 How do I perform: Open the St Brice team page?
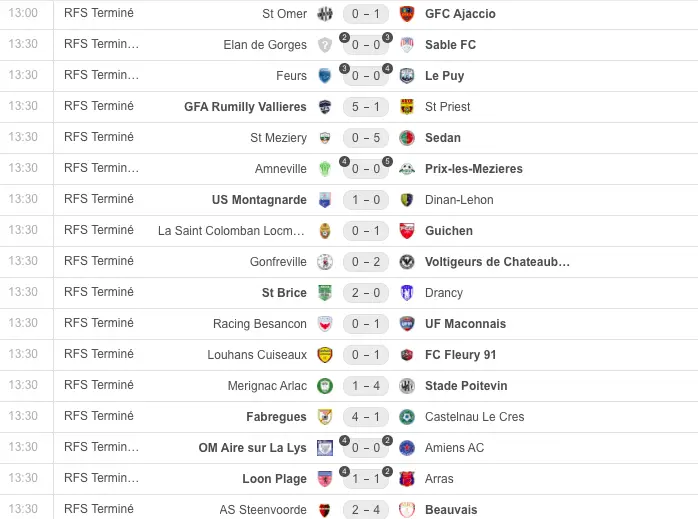pyautogui.click(x=284, y=293)
